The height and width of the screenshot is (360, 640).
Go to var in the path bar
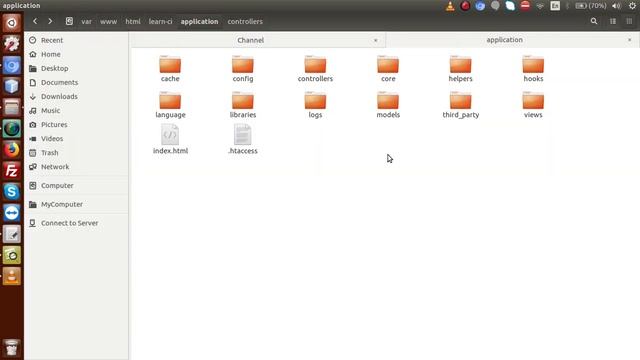tap(87, 22)
